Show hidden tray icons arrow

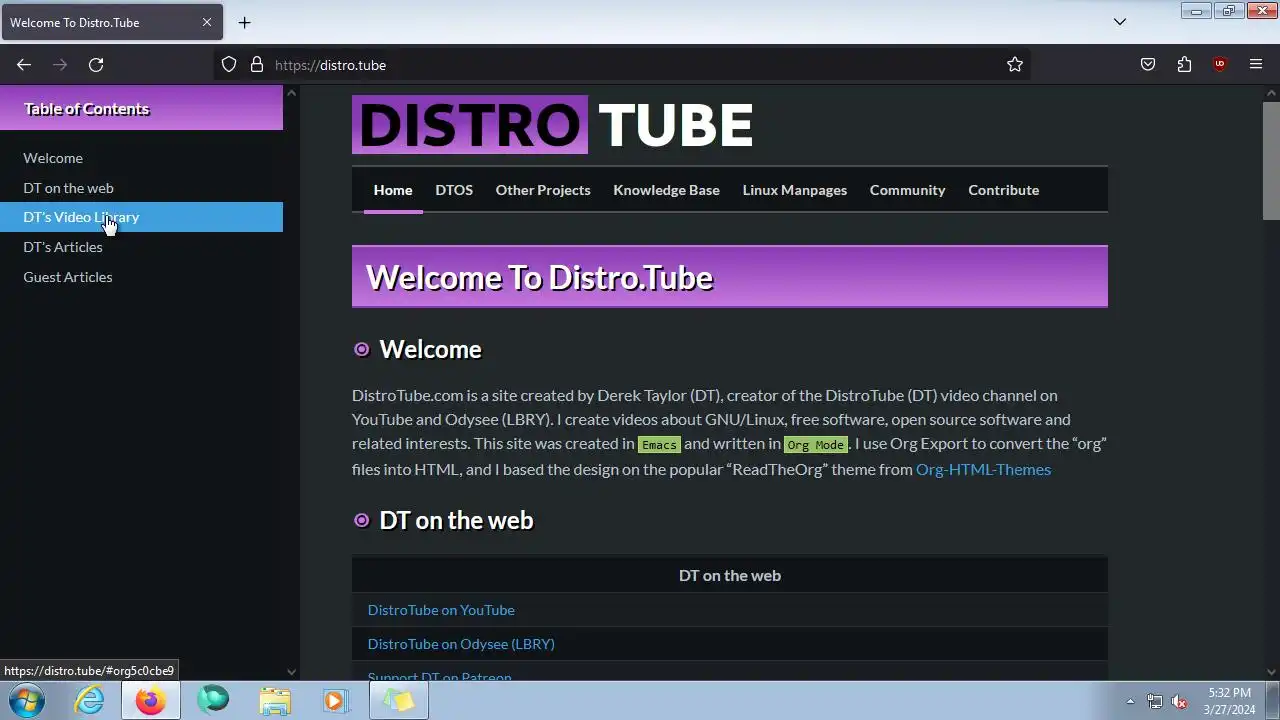coord(1130,701)
